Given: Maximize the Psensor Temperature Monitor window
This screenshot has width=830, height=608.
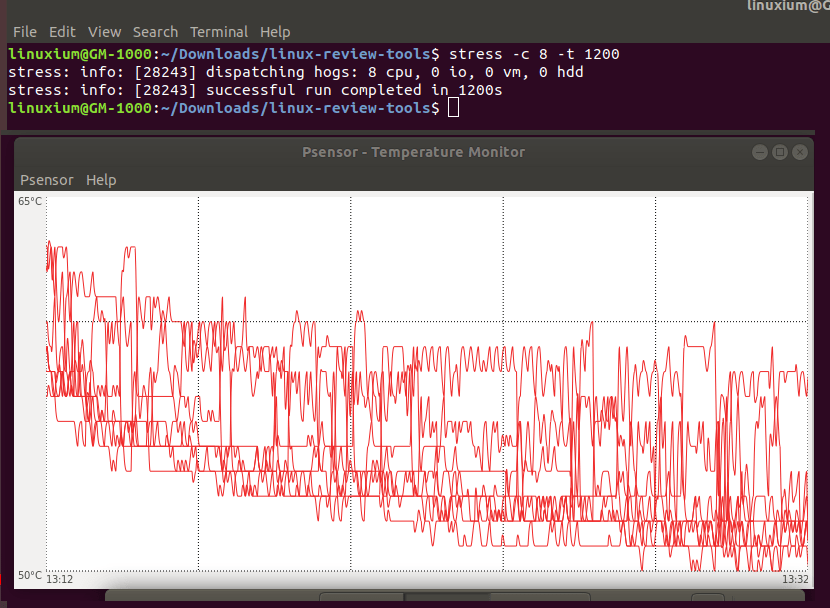Looking at the screenshot, I should tap(780, 152).
